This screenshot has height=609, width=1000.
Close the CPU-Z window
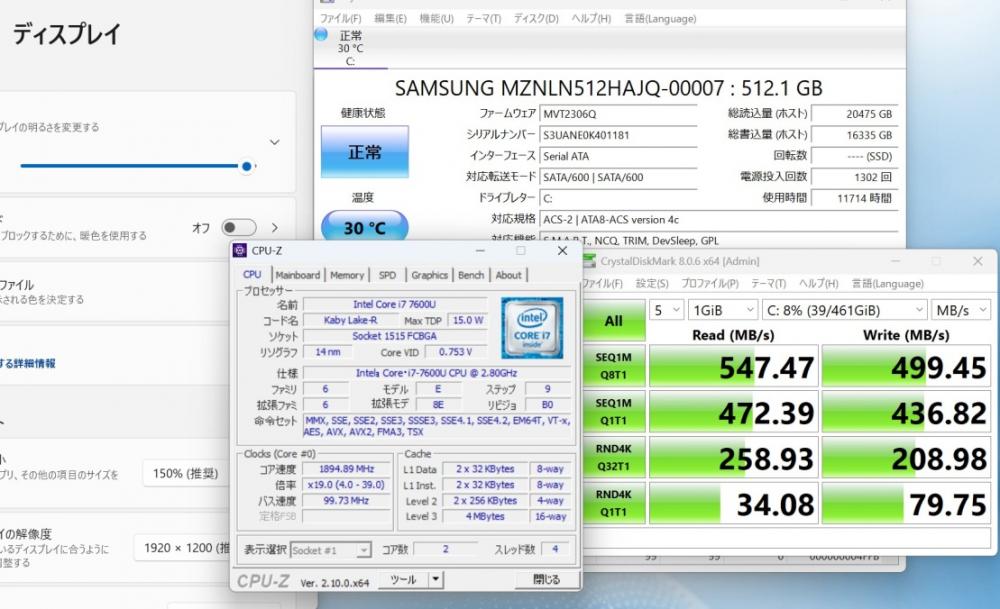(562, 251)
